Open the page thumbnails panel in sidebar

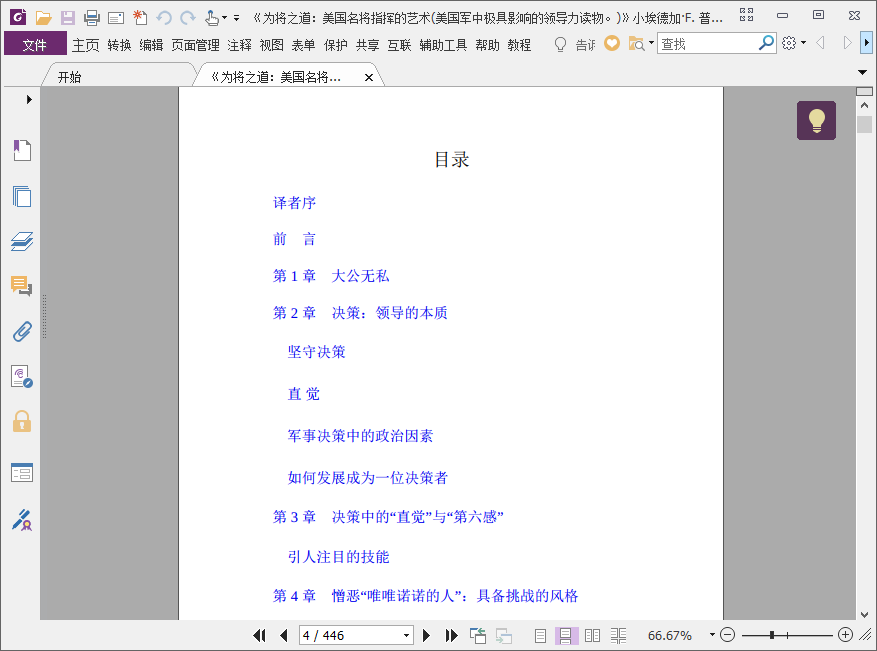(x=22, y=196)
